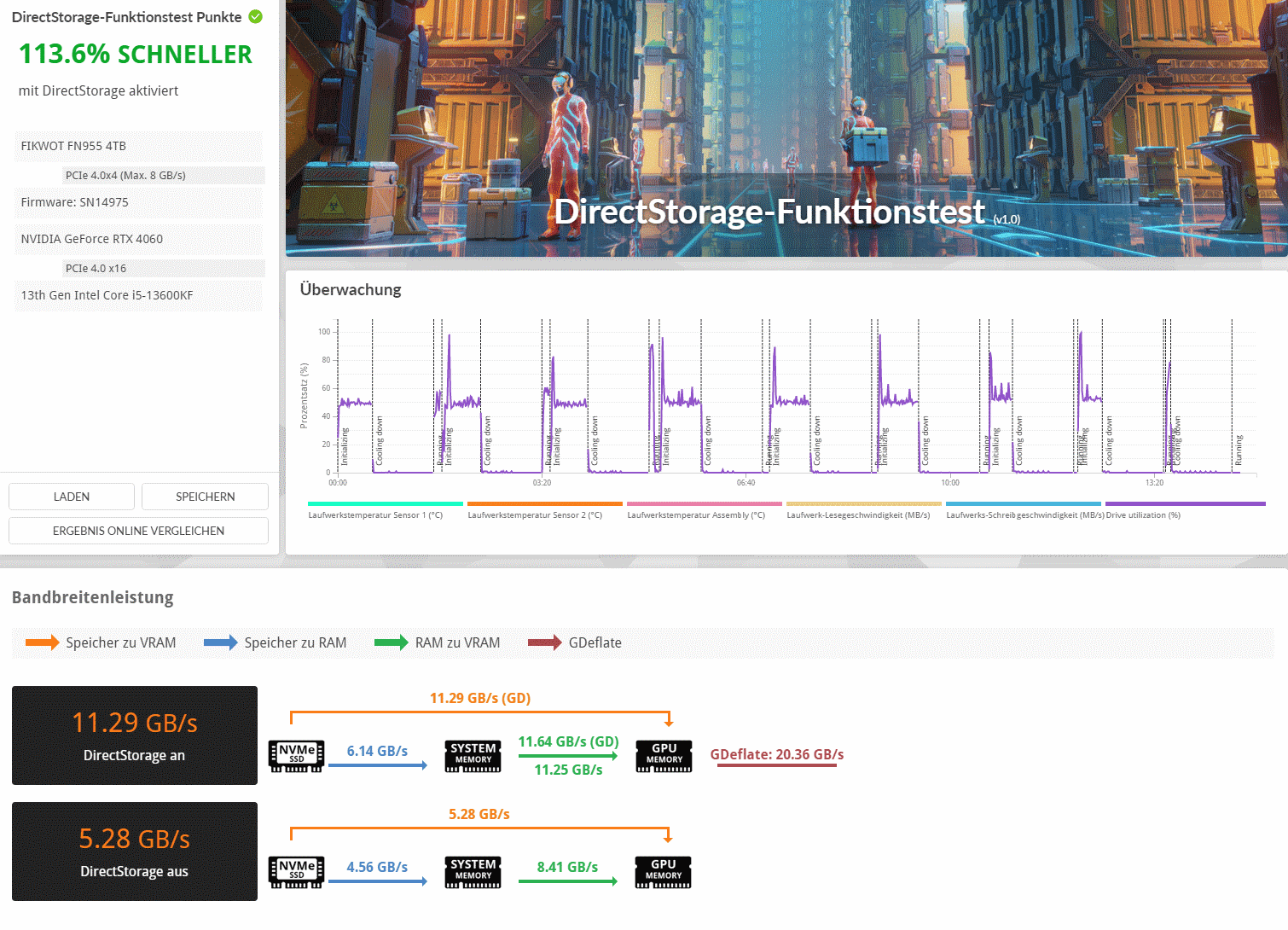Click the green RAM zu VRAM arrow
Screen dimensions: 1288x930
392,642
